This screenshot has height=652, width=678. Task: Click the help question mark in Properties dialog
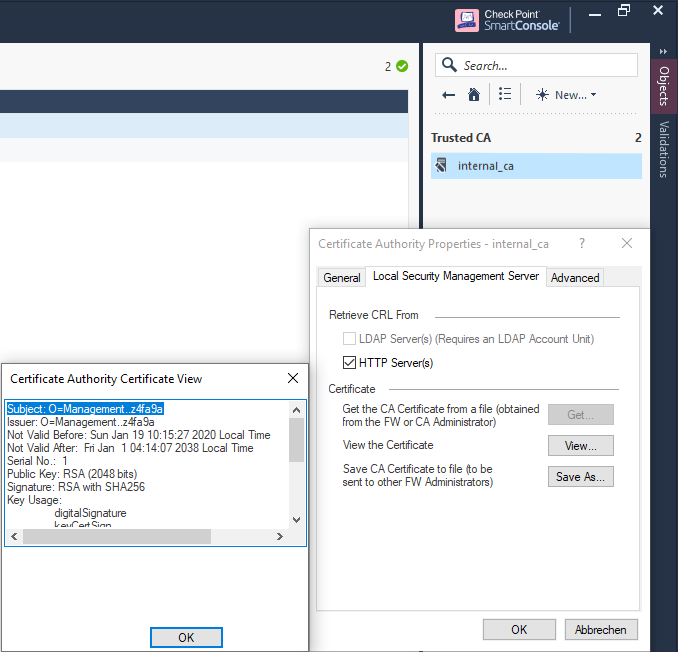click(x=582, y=243)
